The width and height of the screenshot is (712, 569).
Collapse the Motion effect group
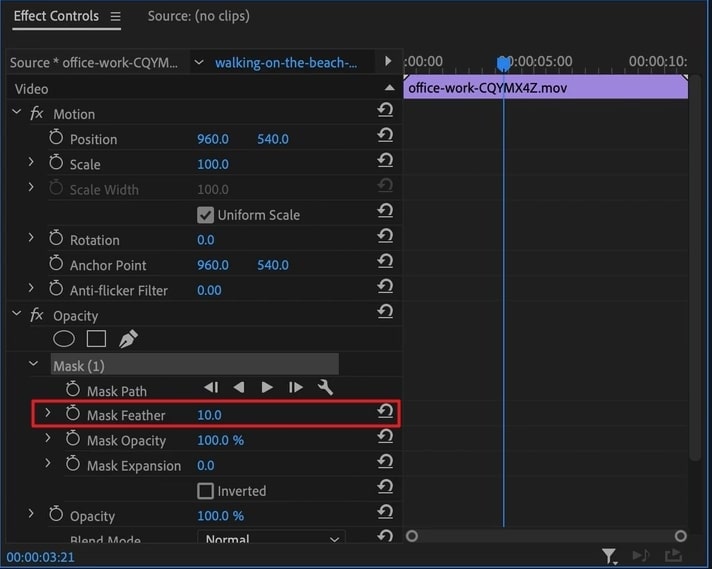pyautogui.click(x=16, y=112)
